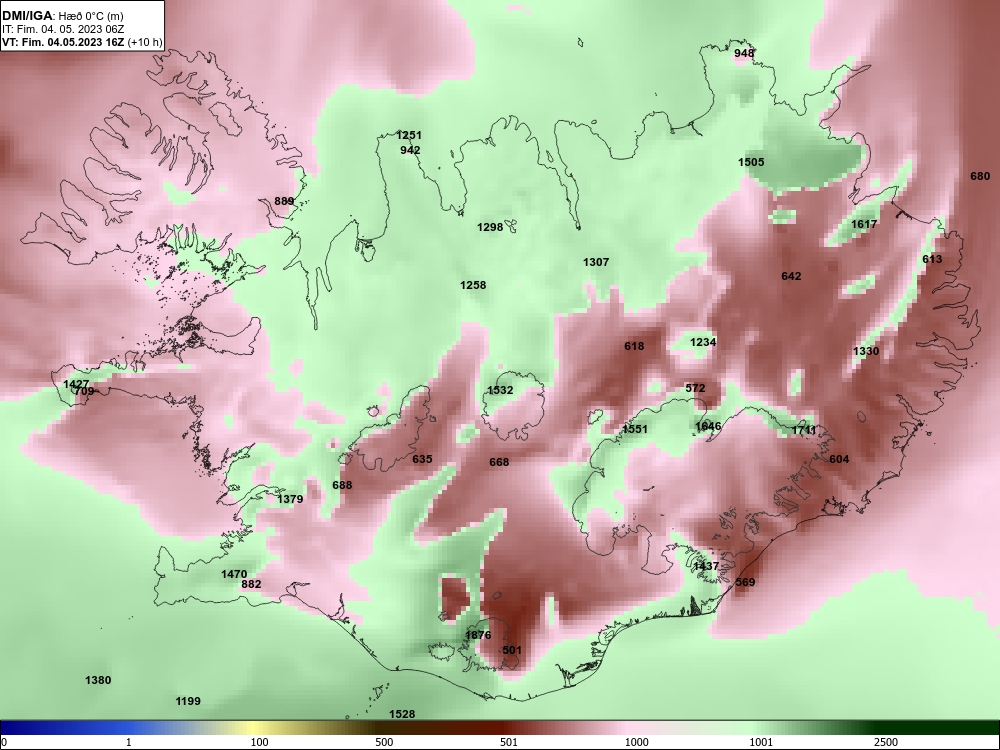The image size is (1000, 750).
Task: Click the 2500 tick label on color scale
Action: point(886,742)
